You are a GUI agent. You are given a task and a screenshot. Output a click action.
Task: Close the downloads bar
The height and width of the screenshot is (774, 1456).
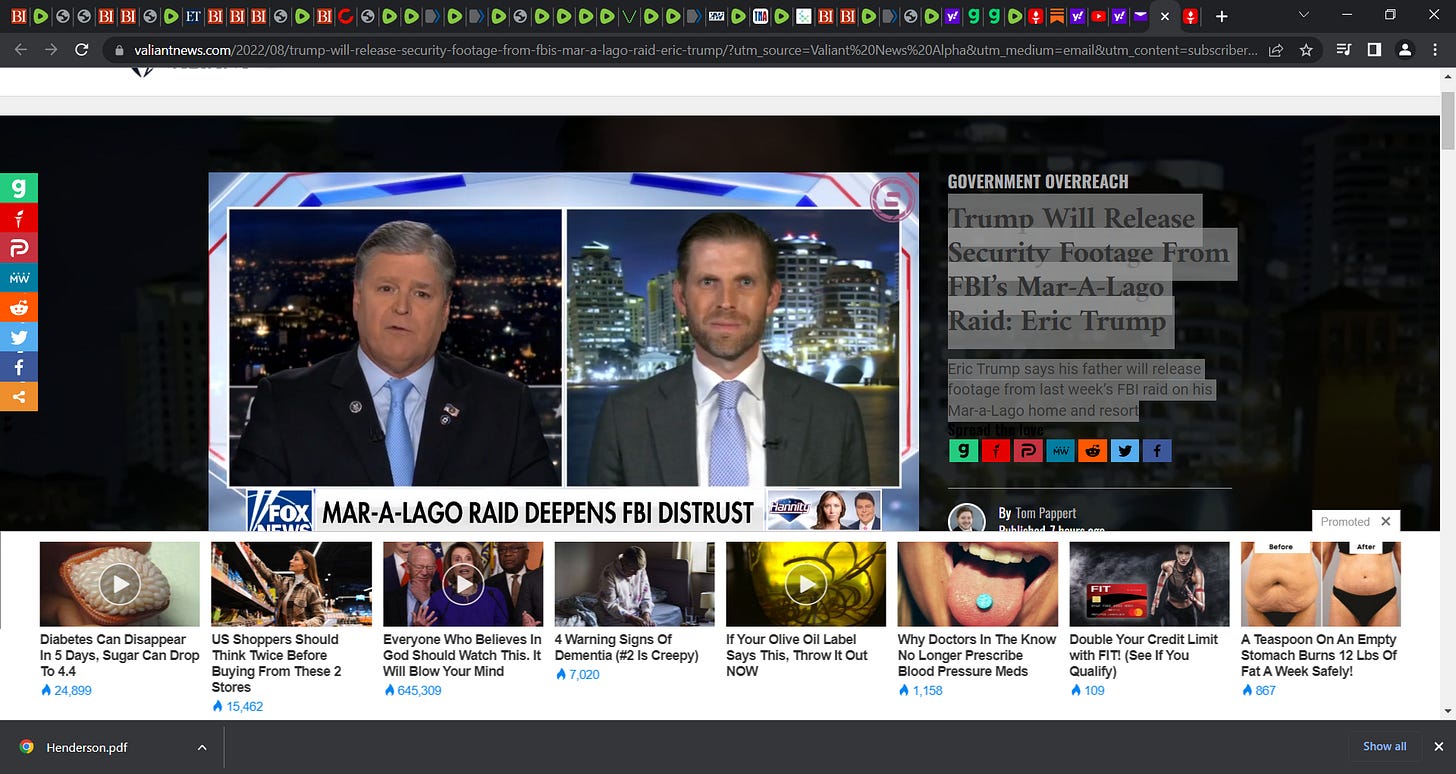click(1441, 747)
